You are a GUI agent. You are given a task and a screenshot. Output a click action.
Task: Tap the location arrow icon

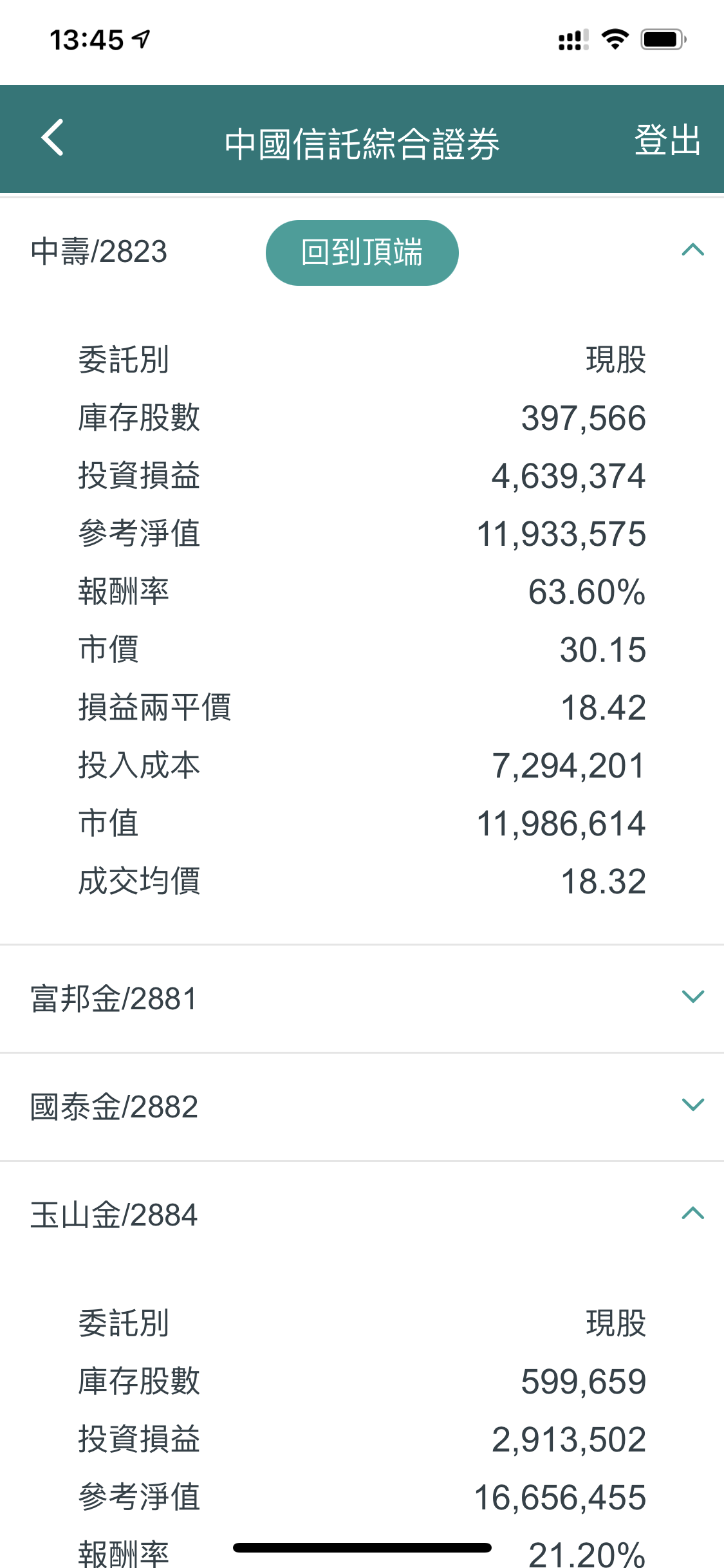click(142, 40)
